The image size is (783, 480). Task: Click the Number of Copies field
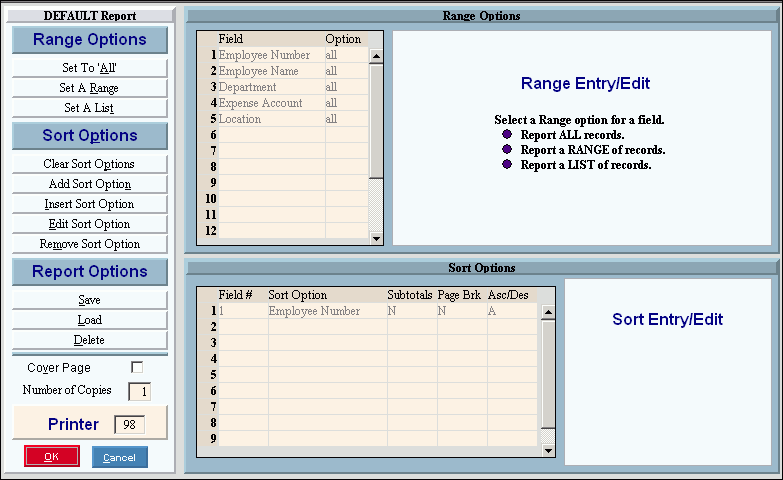(x=139, y=391)
